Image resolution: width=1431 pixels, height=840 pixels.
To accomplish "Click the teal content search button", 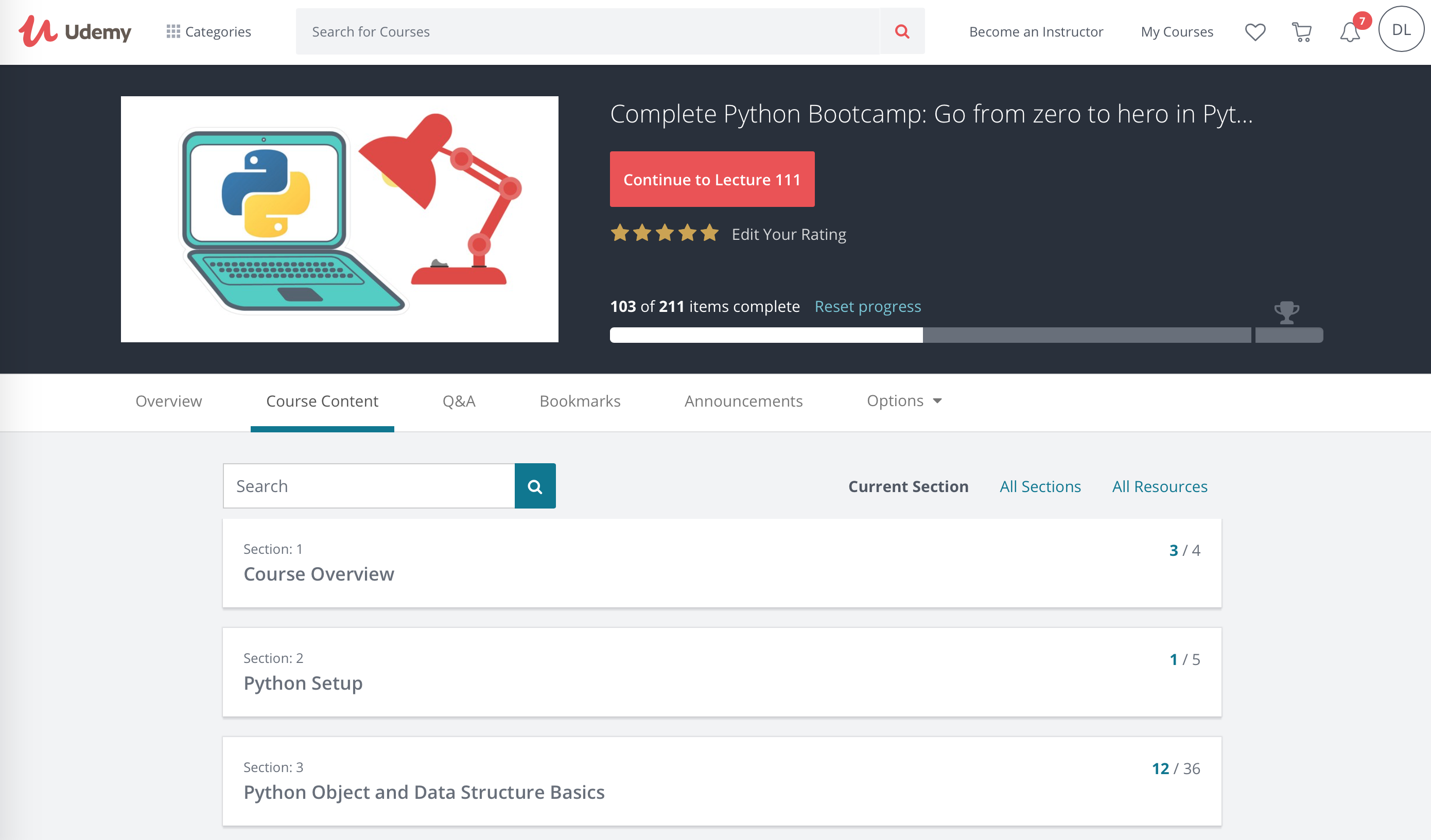I will [535, 485].
